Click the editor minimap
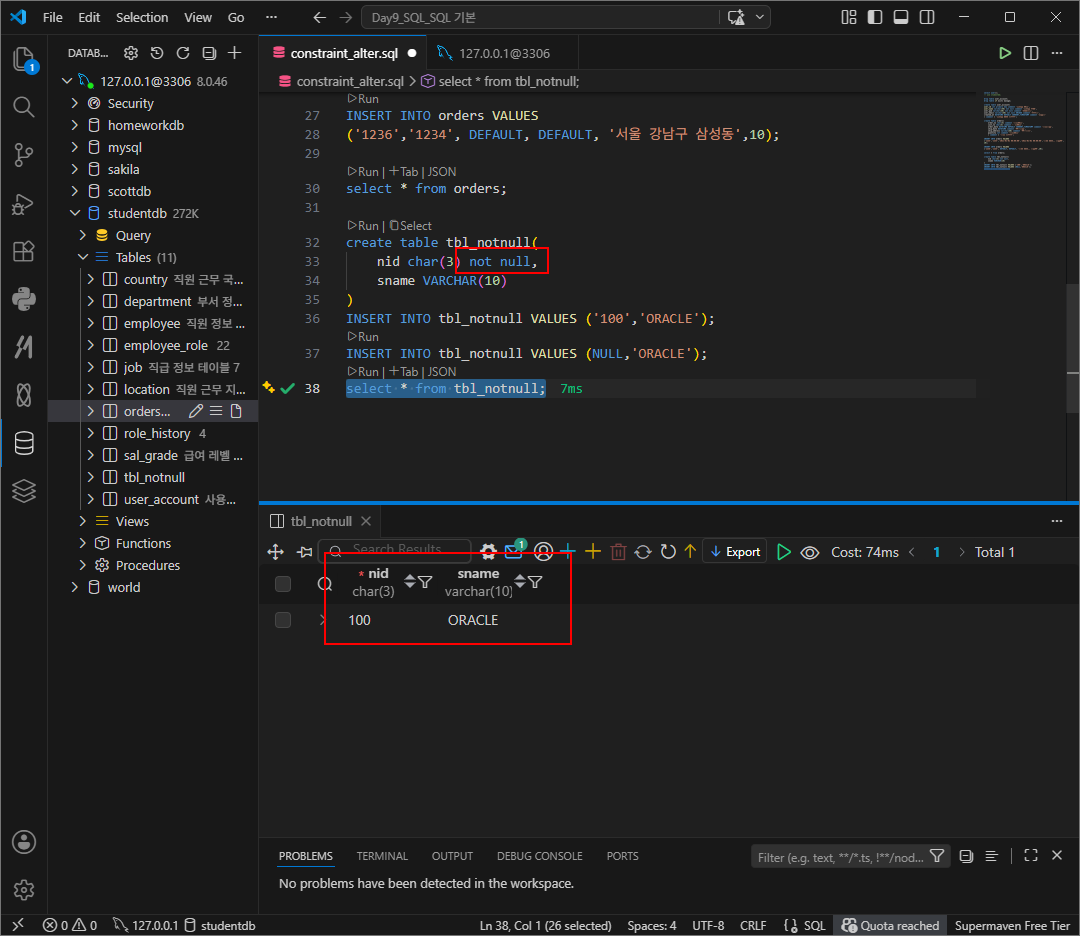Screen dimensions: 1080x936 click(x=1022, y=131)
